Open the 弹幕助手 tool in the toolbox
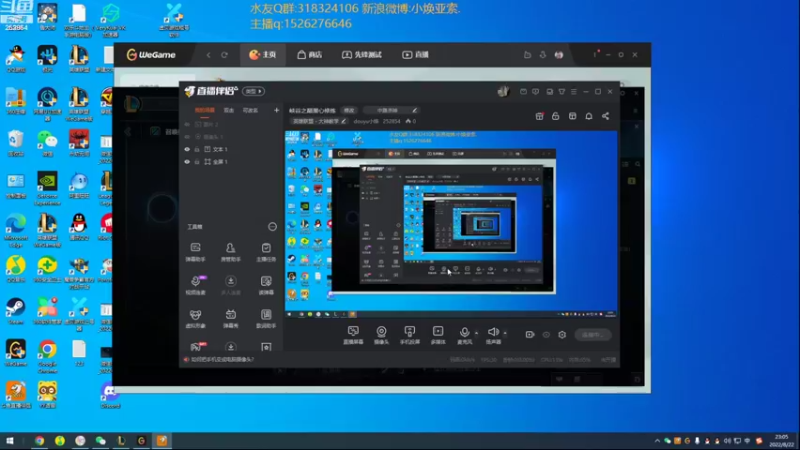The width and height of the screenshot is (800, 450). coord(195,252)
